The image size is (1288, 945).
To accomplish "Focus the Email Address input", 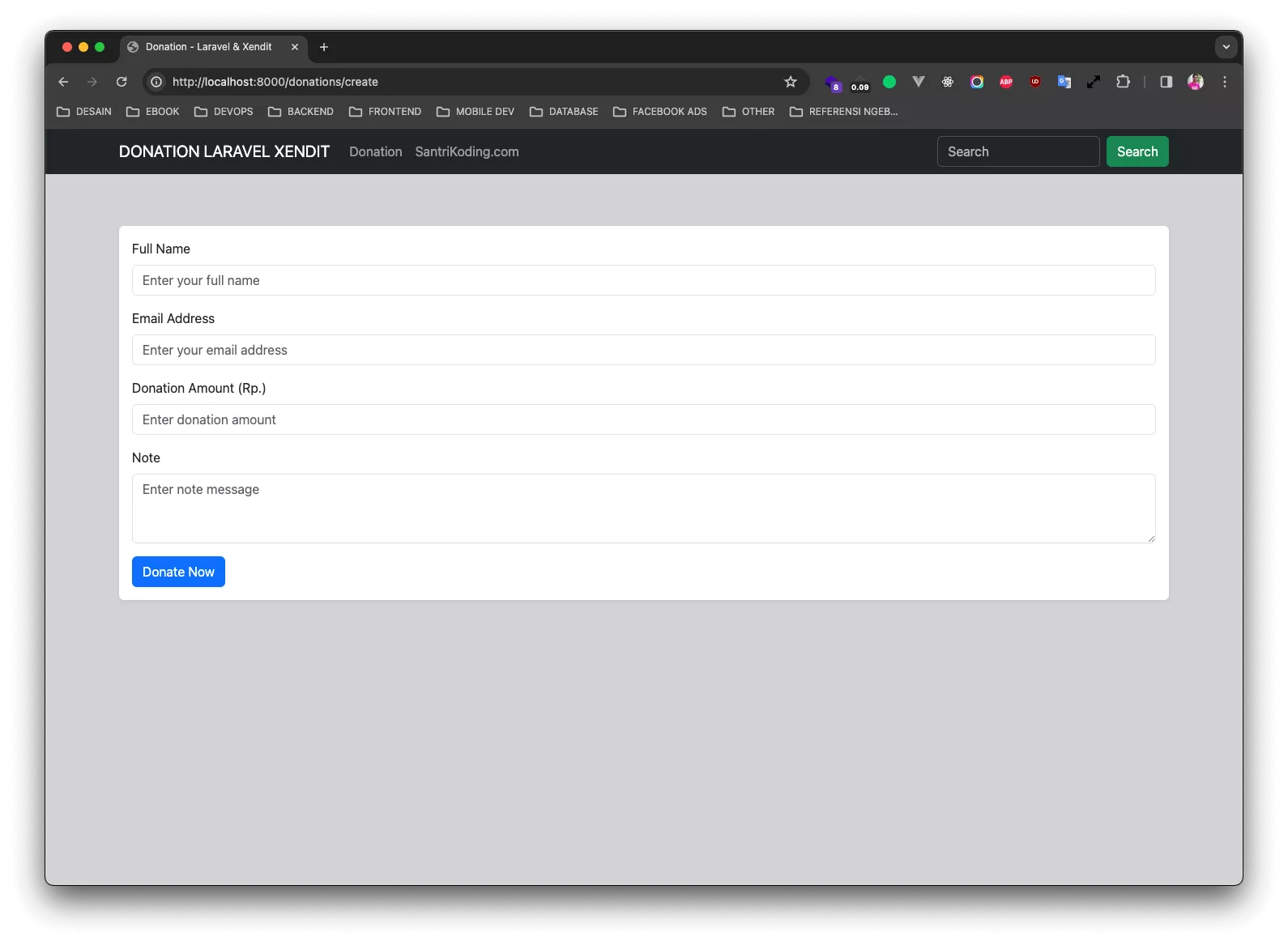I will (644, 350).
